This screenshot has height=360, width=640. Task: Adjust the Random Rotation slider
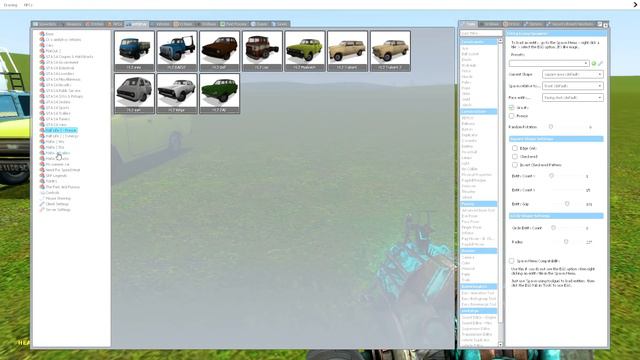551,127
